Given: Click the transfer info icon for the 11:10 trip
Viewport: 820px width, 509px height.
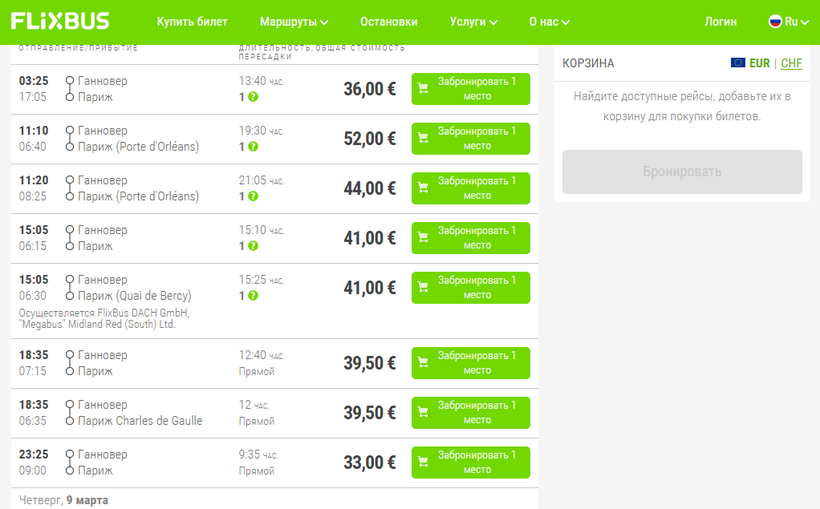Looking at the screenshot, I should [x=253, y=147].
